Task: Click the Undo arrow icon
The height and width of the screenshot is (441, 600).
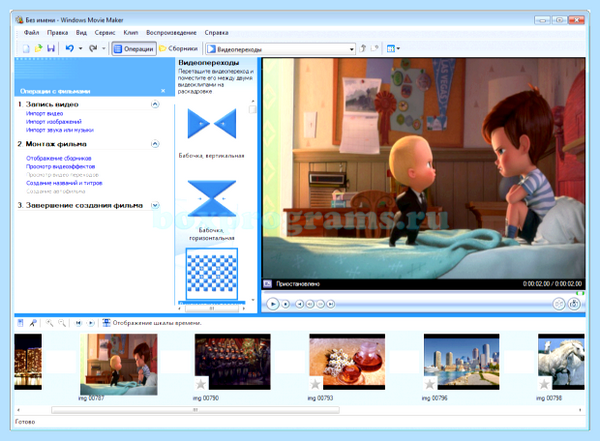Action: point(69,49)
